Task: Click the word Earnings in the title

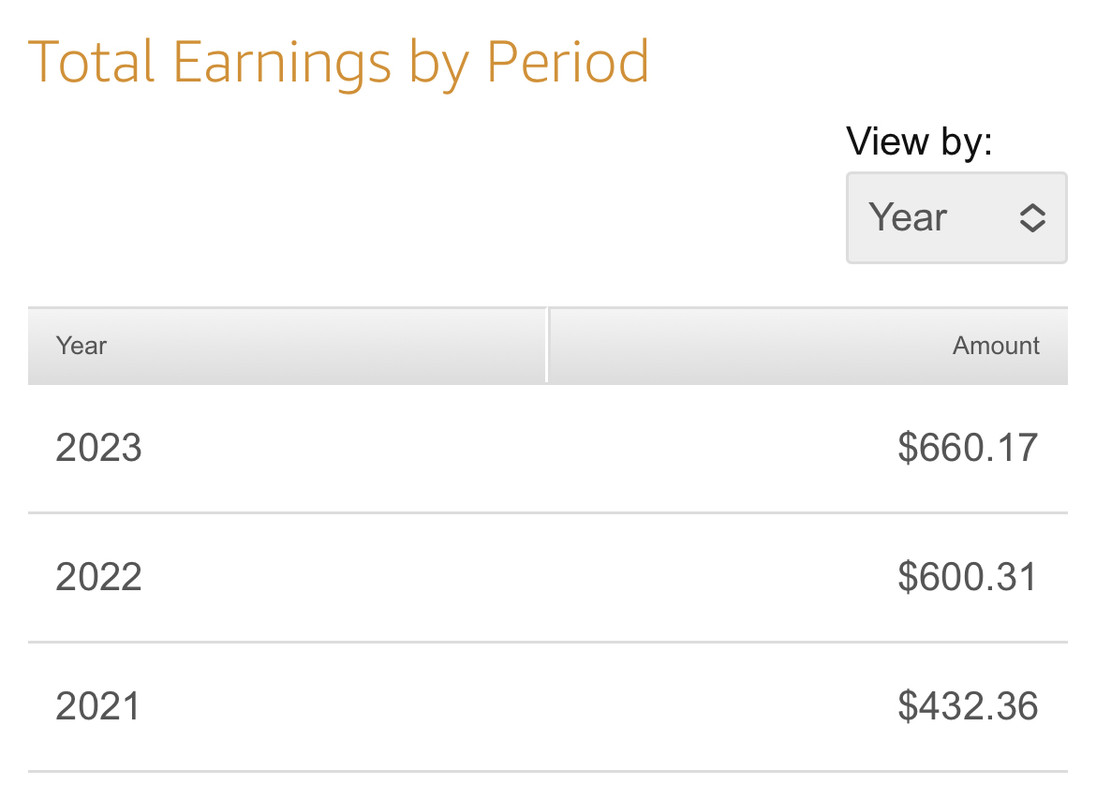Action: [x=282, y=64]
